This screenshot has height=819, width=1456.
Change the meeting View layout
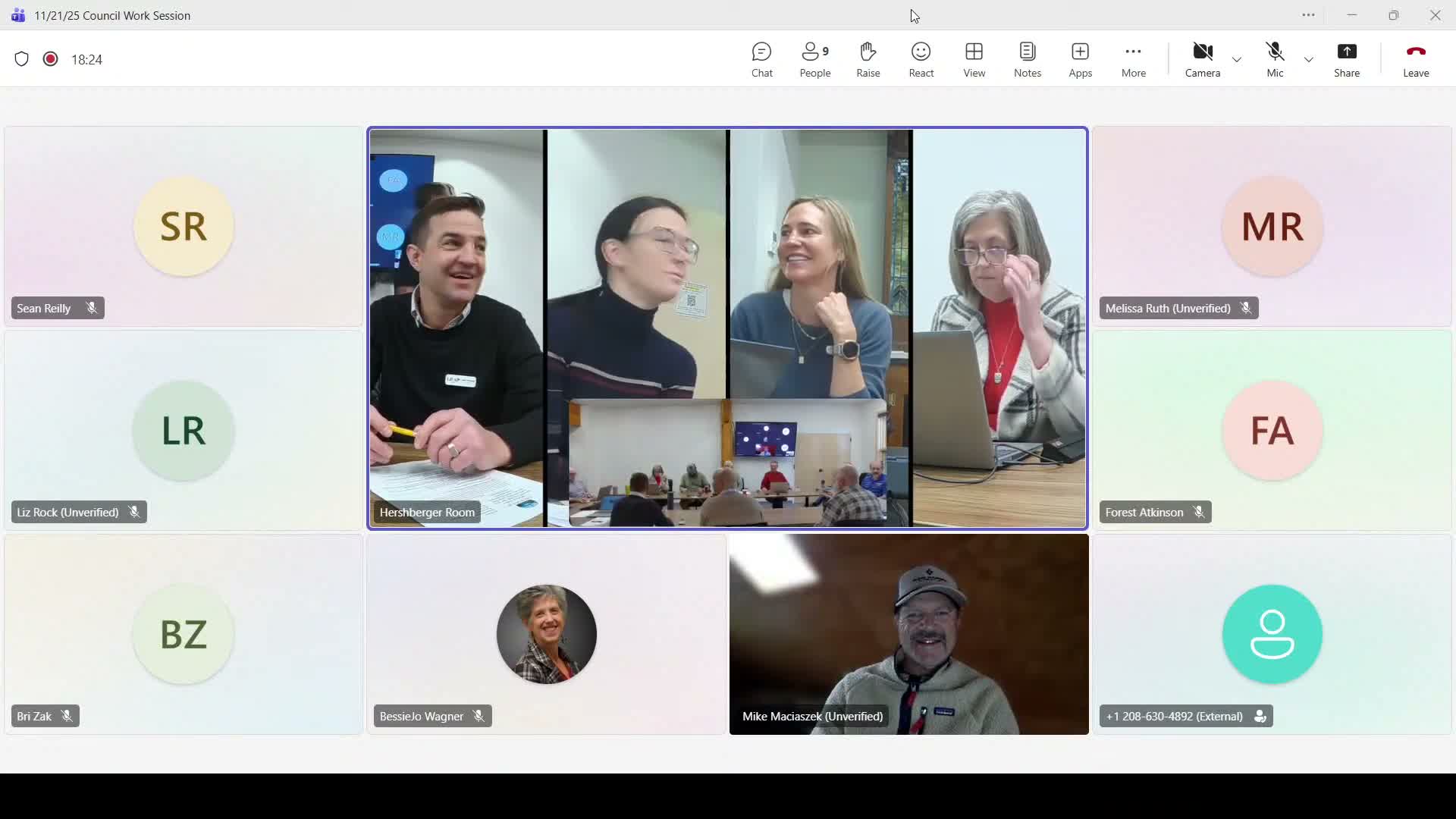click(974, 59)
